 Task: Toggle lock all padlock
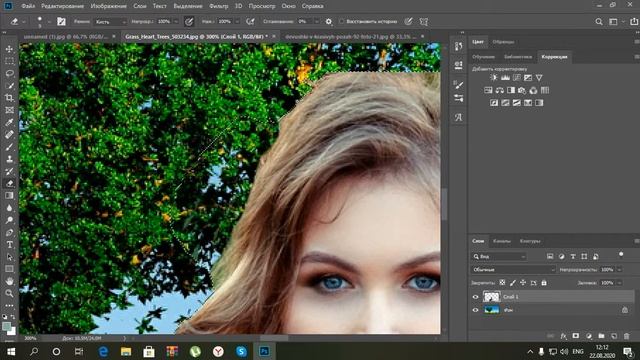click(544, 282)
